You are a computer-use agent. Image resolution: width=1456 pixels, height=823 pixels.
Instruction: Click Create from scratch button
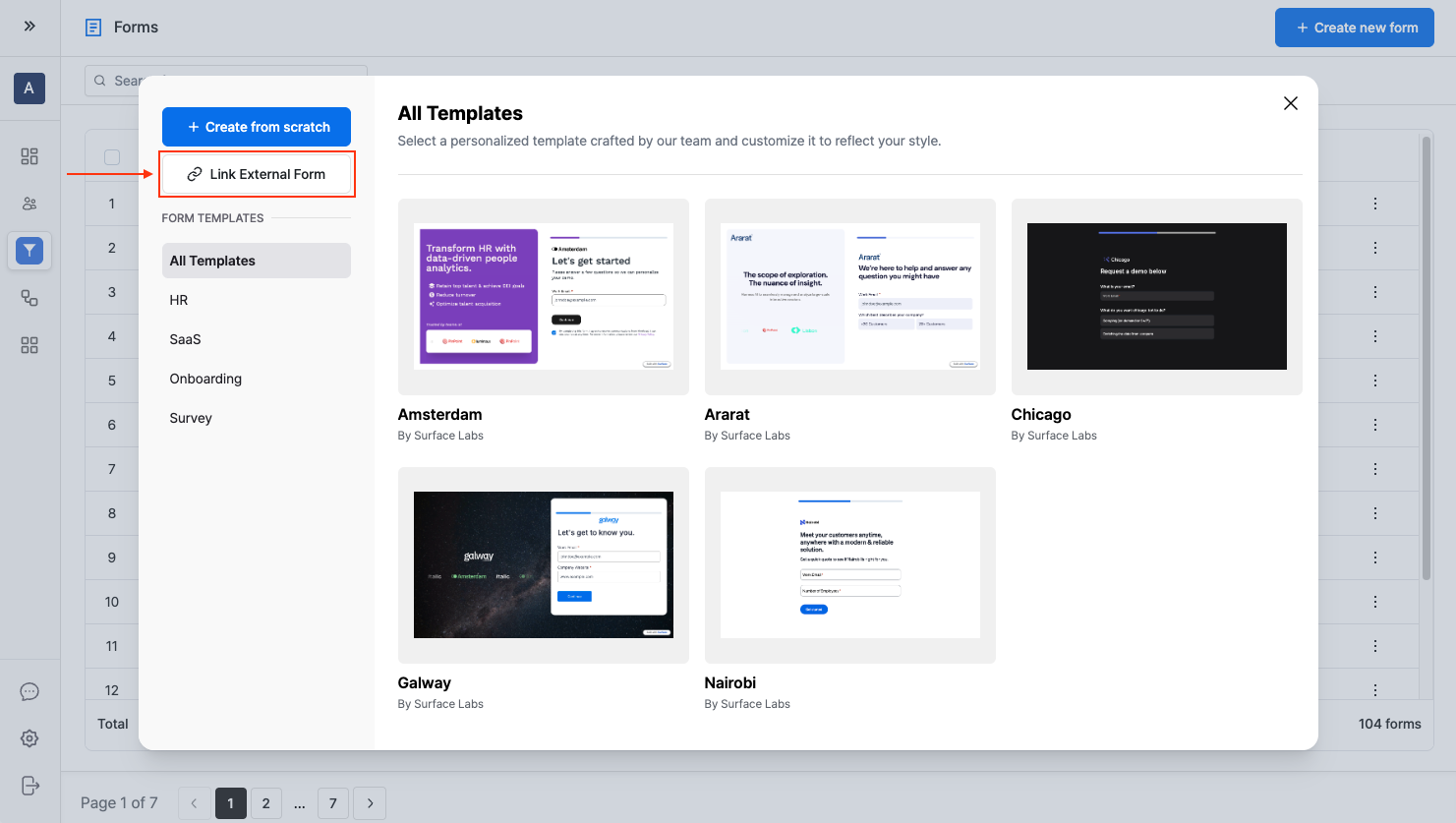coord(257,127)
